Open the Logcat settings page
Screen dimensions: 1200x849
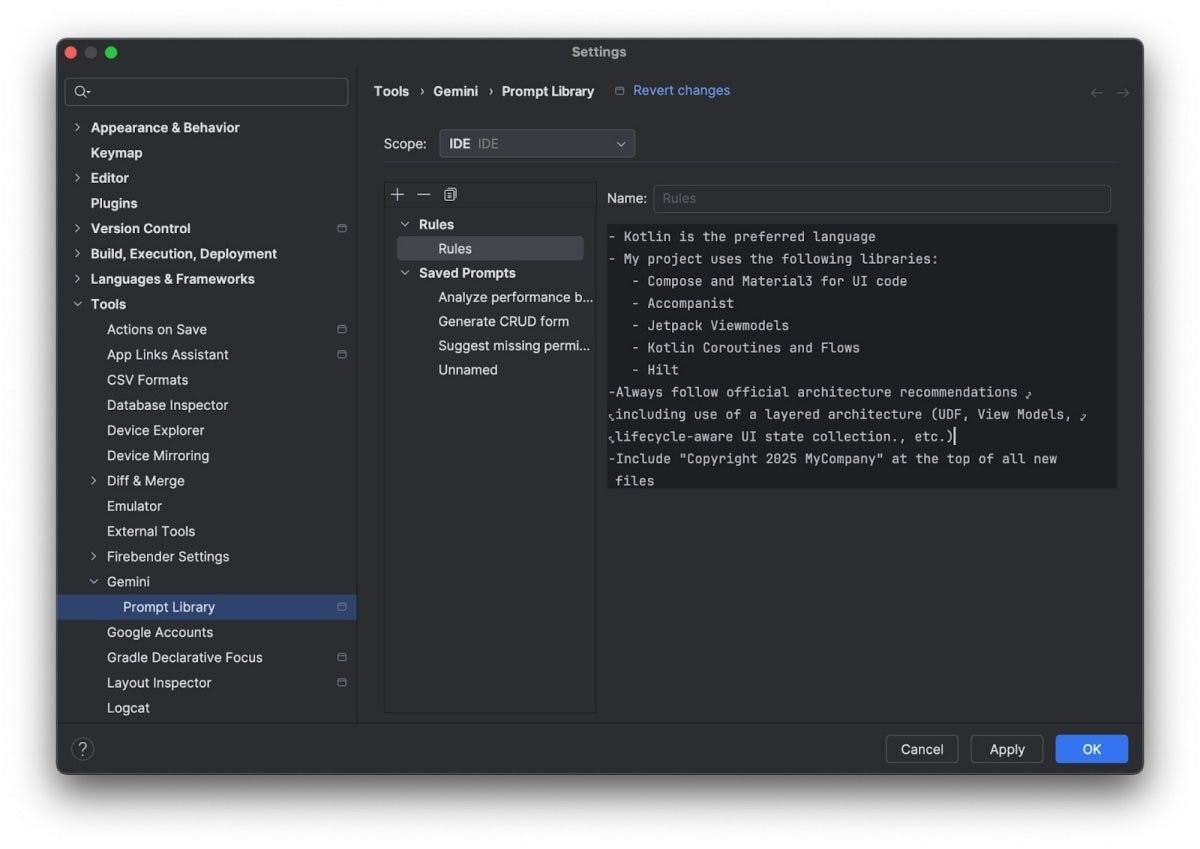click(128, 708)
